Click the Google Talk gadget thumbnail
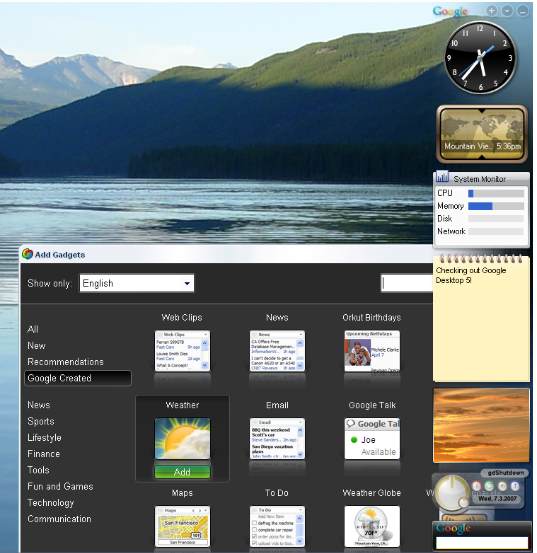The height and width of the screenshot is (553, 537). click(x=372, y=438)
